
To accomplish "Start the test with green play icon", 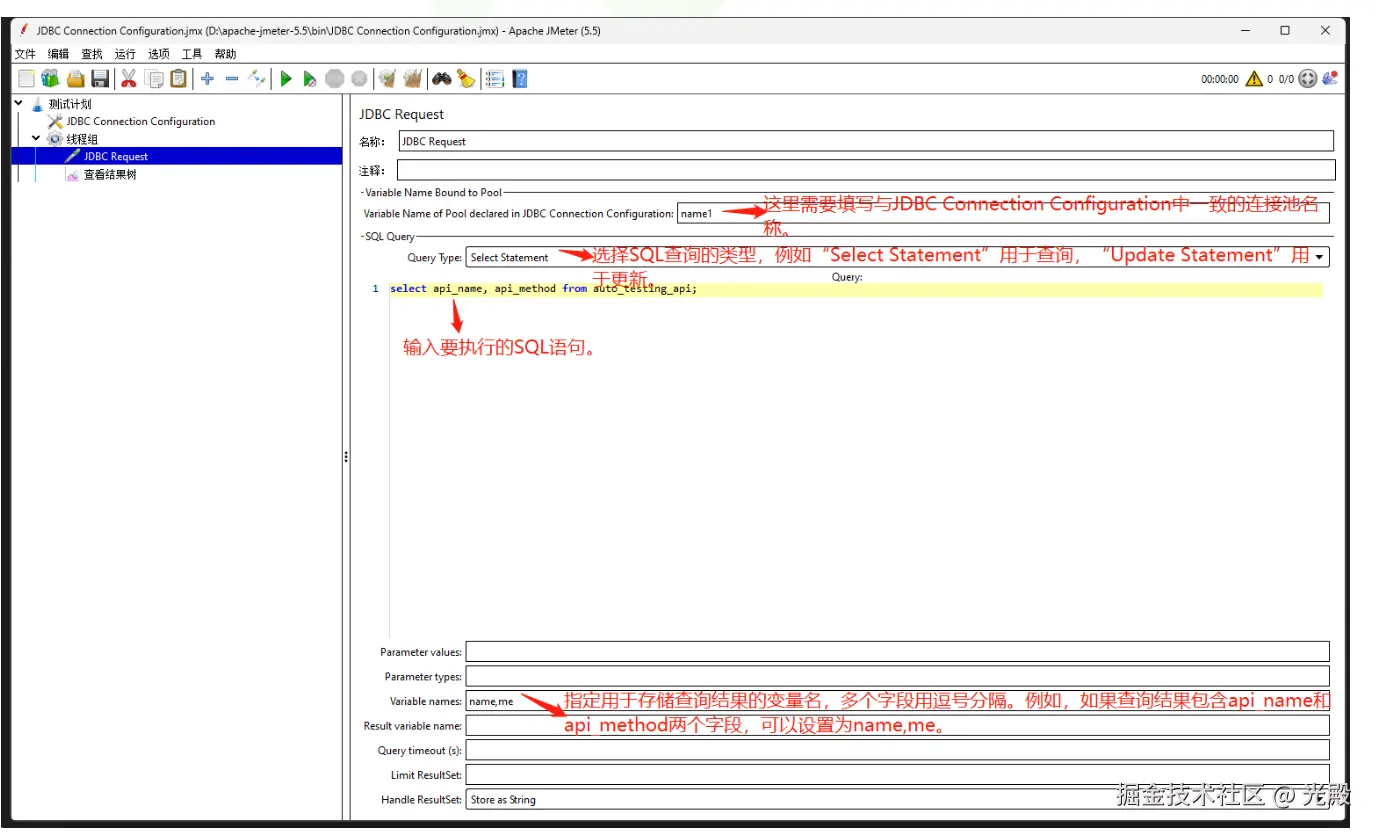I will click(286, 78).
